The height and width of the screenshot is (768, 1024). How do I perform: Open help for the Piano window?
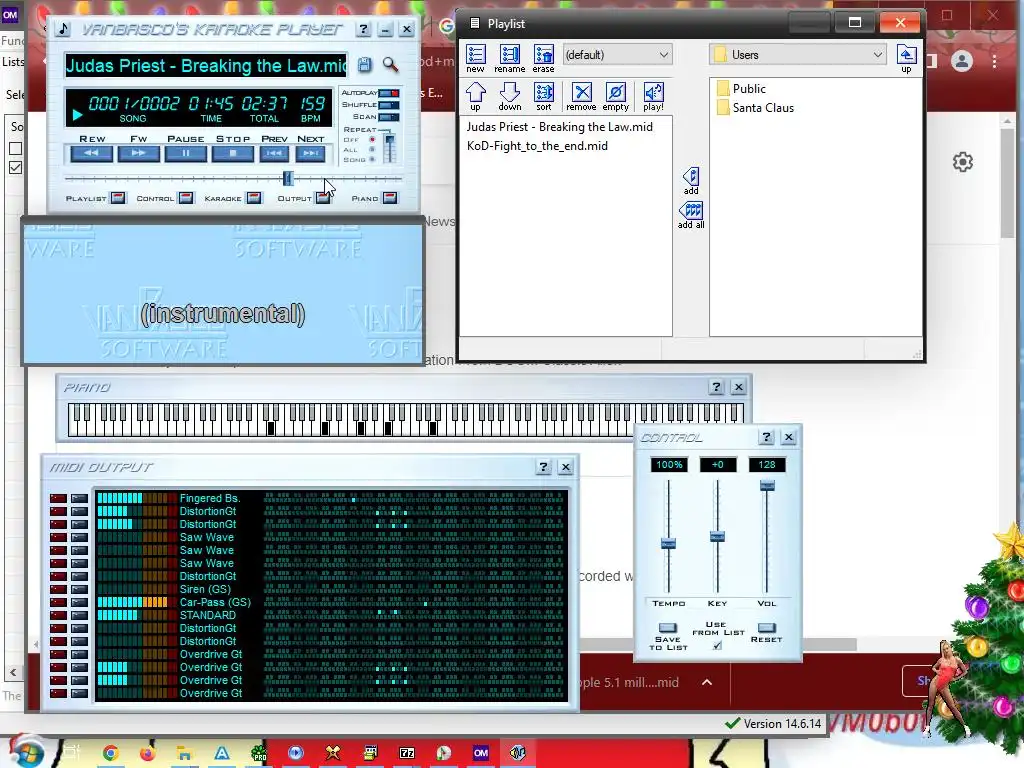[716, 387]
